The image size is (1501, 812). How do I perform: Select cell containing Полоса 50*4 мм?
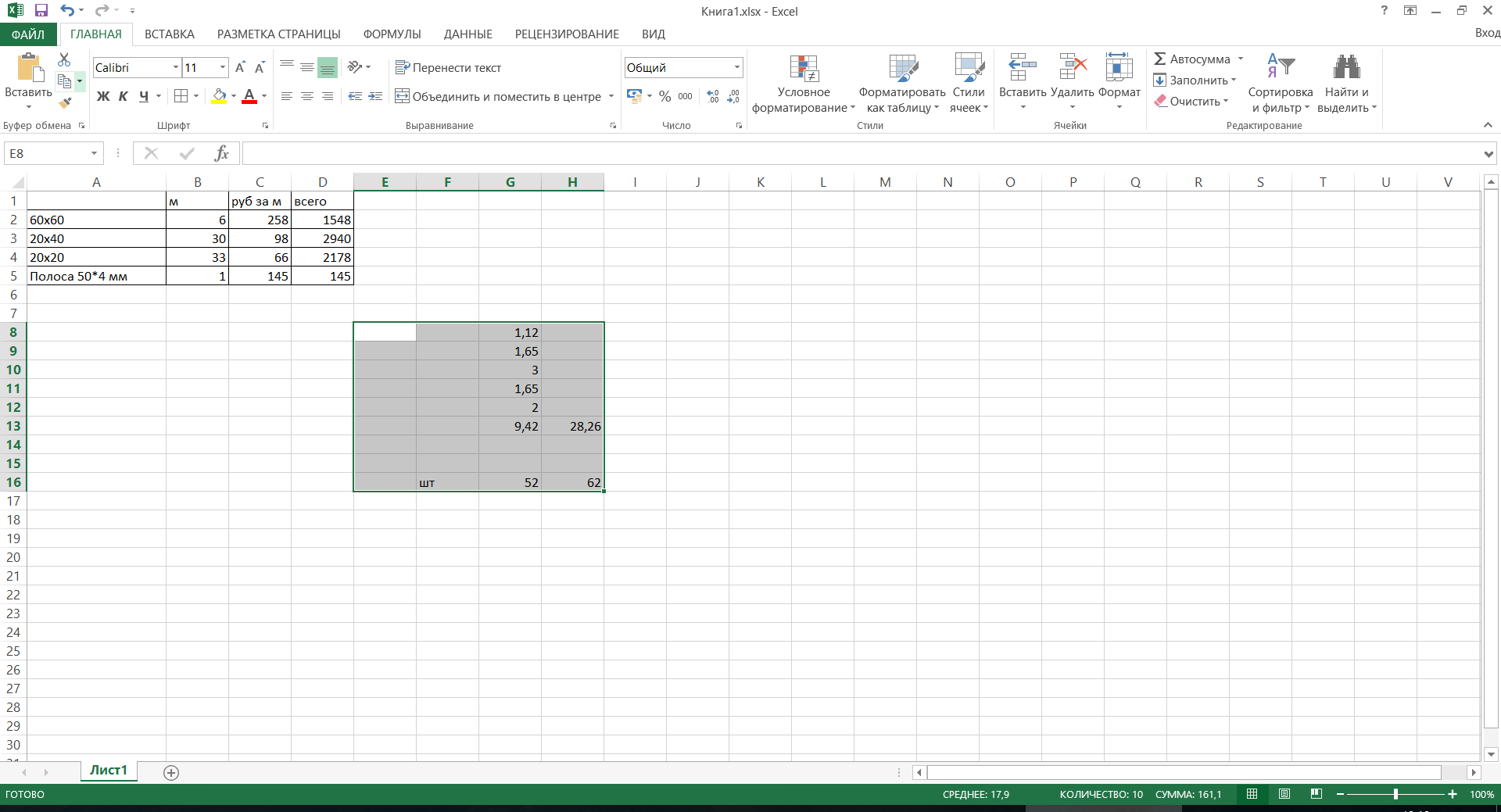click(x=96, y=276)
